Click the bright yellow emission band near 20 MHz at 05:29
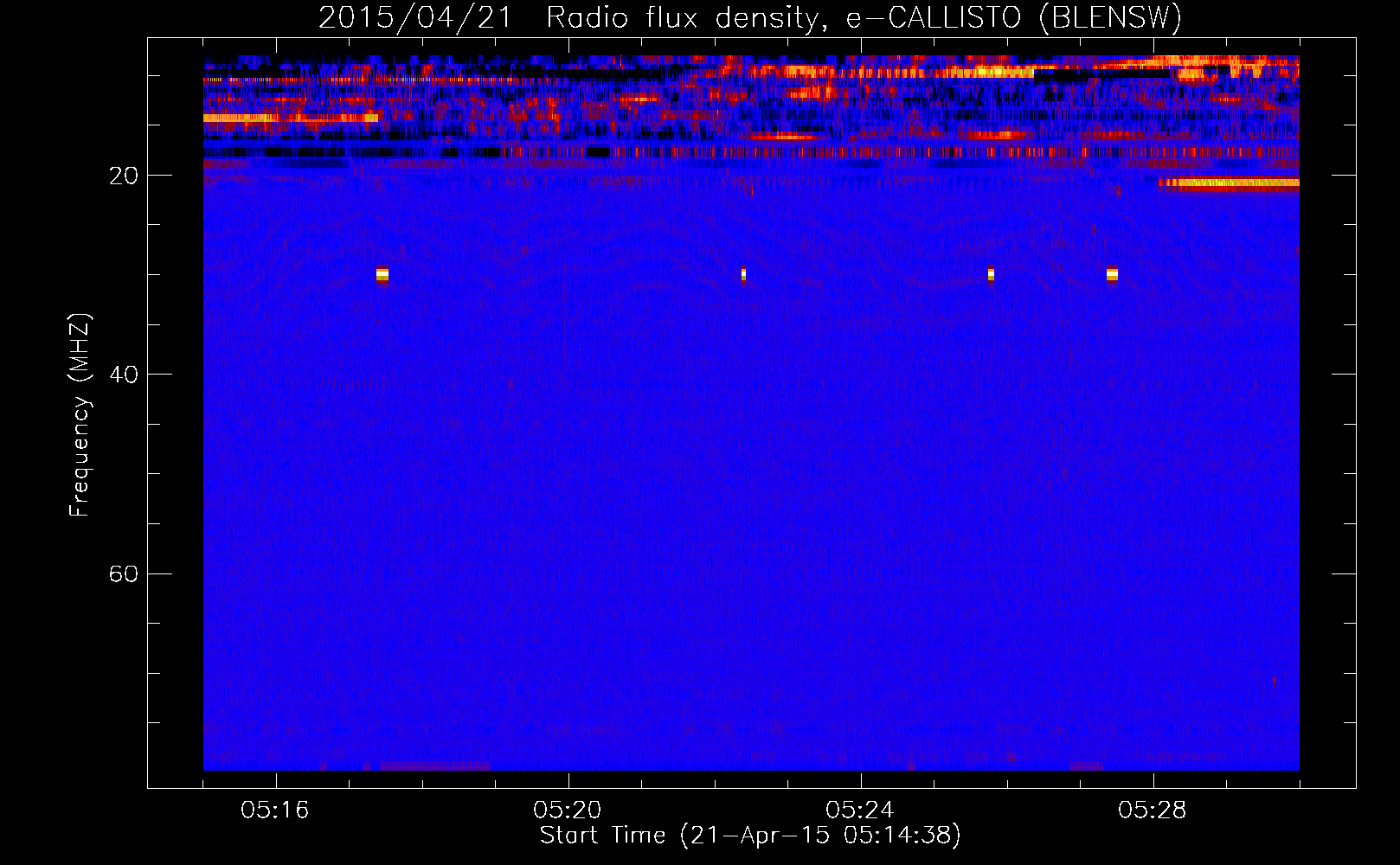The width and height of the screenshot is (1400, 865). pyautogui.click(x=1230, y=183)
